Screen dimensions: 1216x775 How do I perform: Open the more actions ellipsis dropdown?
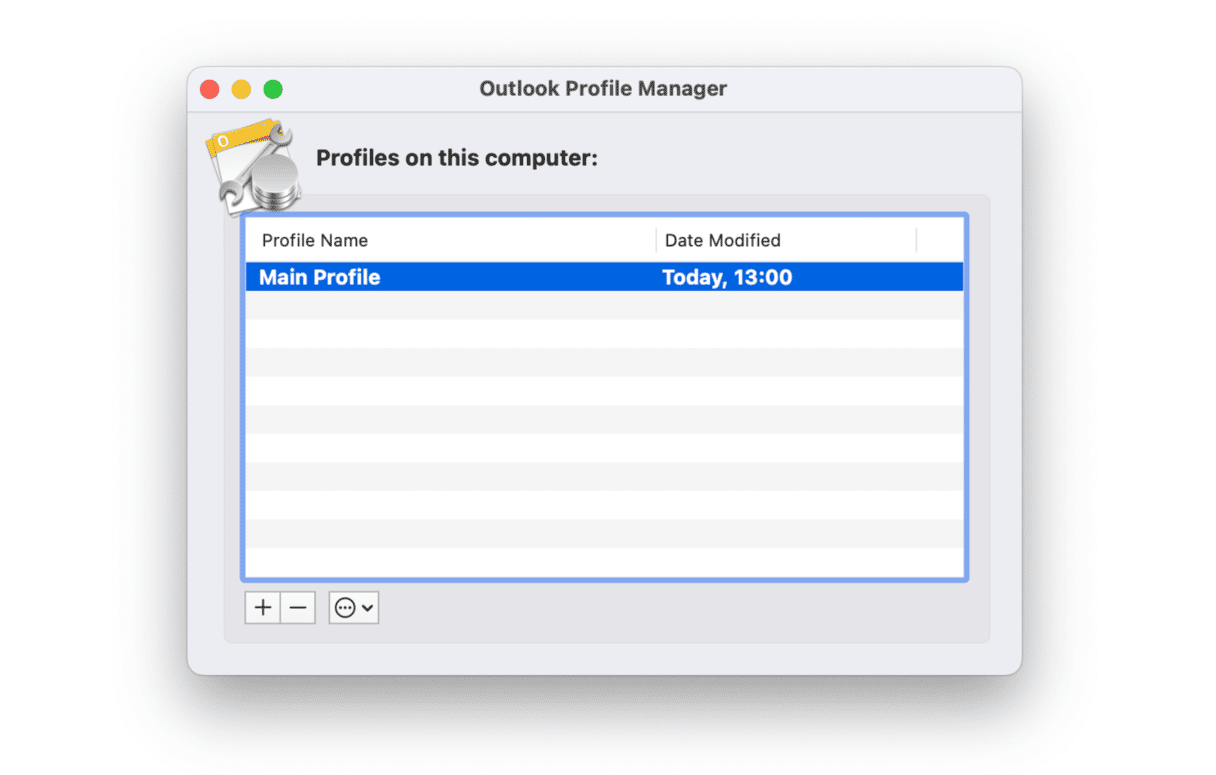coord(354,607)
